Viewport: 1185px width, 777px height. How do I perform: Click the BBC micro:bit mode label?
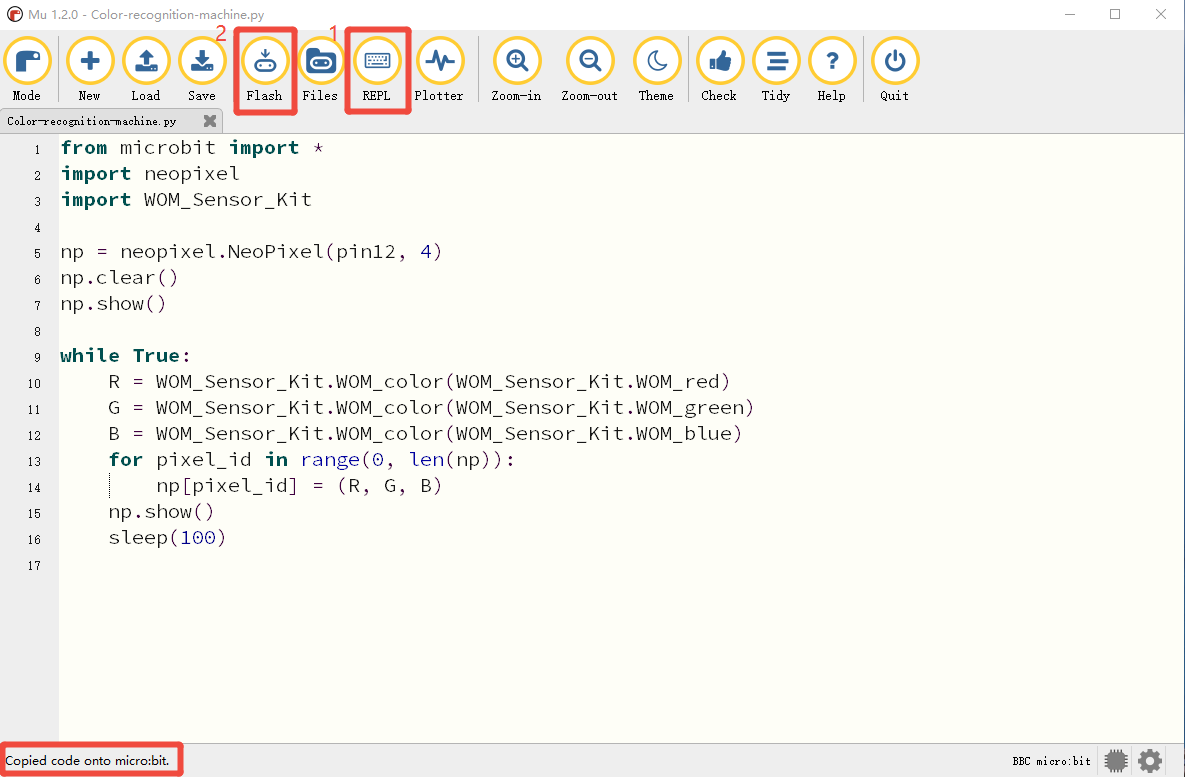click(x=1051, y=761)
